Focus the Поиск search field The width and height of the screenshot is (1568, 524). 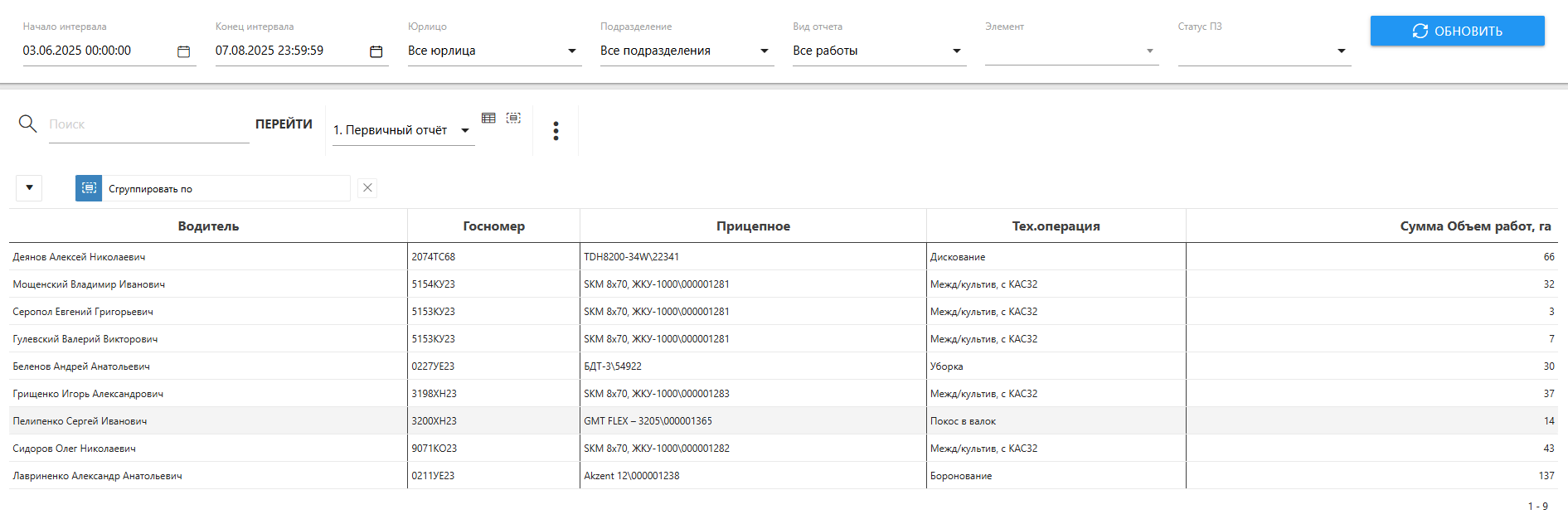[x=148, y=124]
